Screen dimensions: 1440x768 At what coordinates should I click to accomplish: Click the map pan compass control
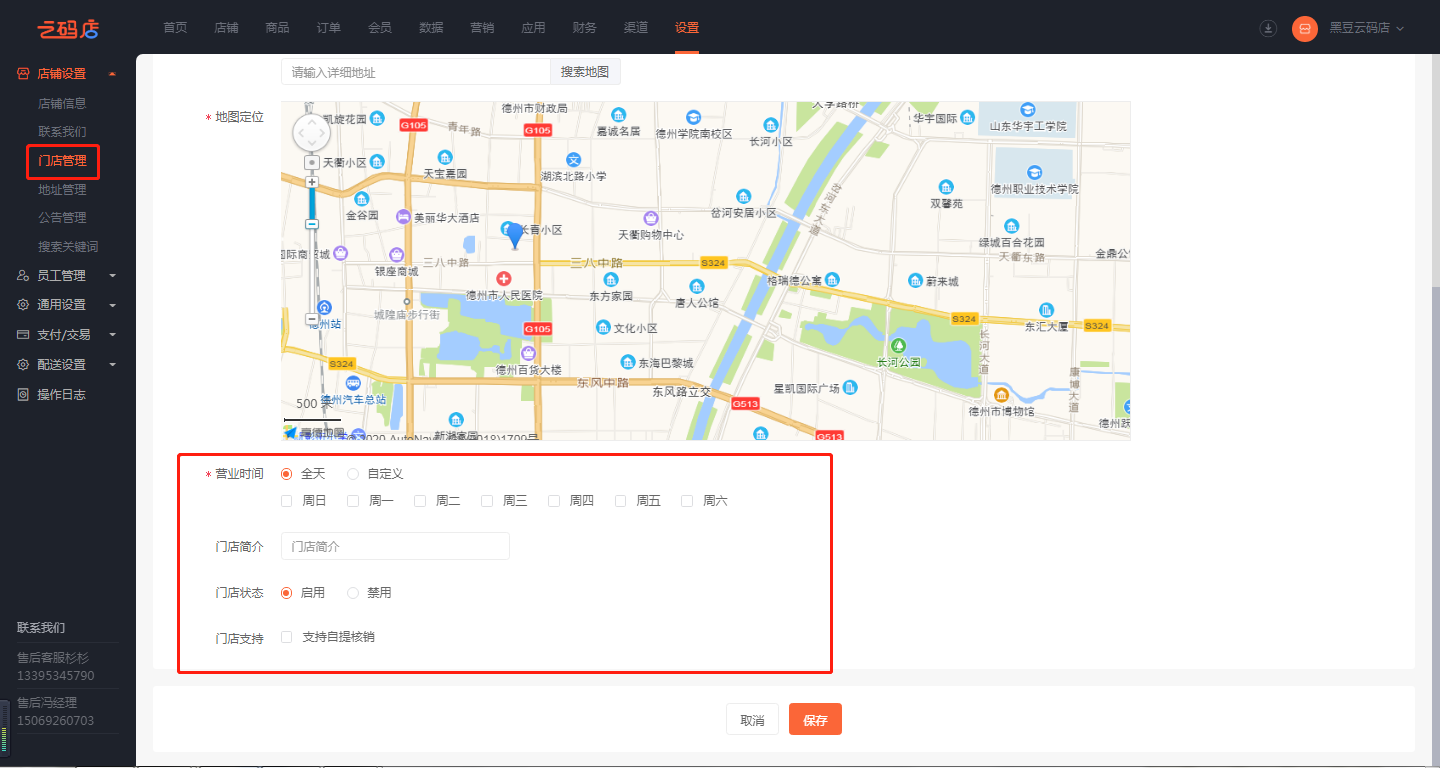click(311, 132)
